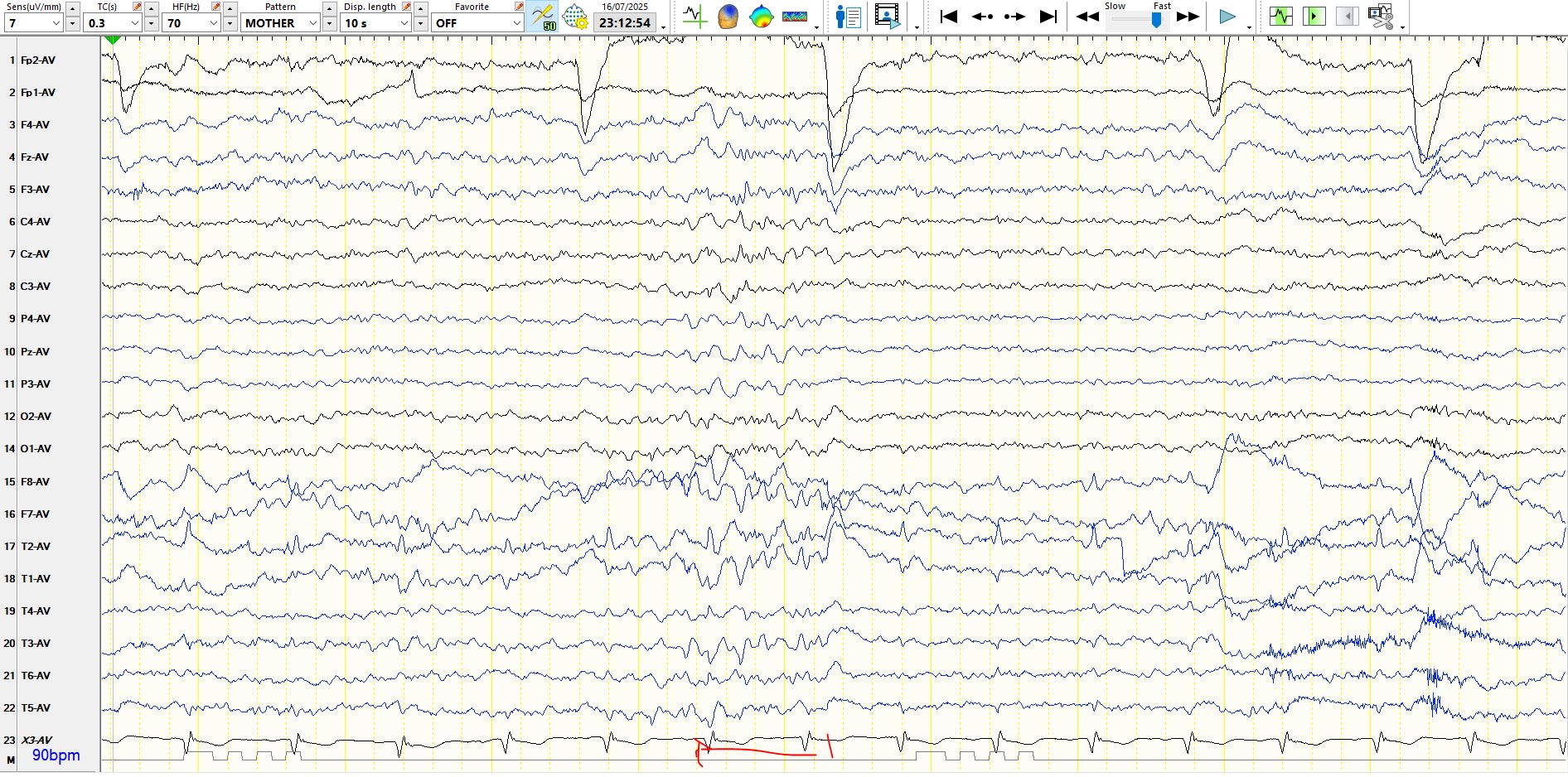Image resolution: width=1568 pixels, height=777 pixels.
Task: Open the spectral density array view
Action: click(794, 16)
